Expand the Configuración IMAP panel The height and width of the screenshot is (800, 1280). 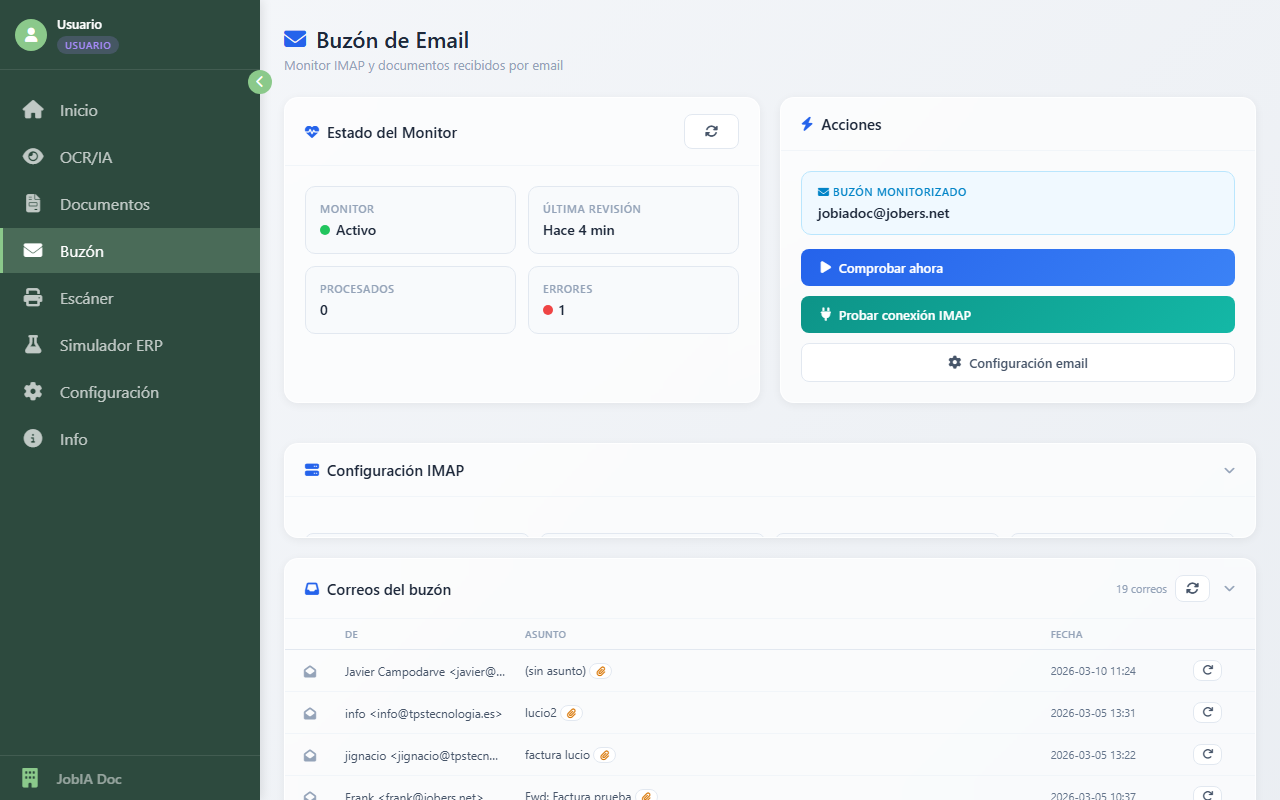[x=1230, y=470]
